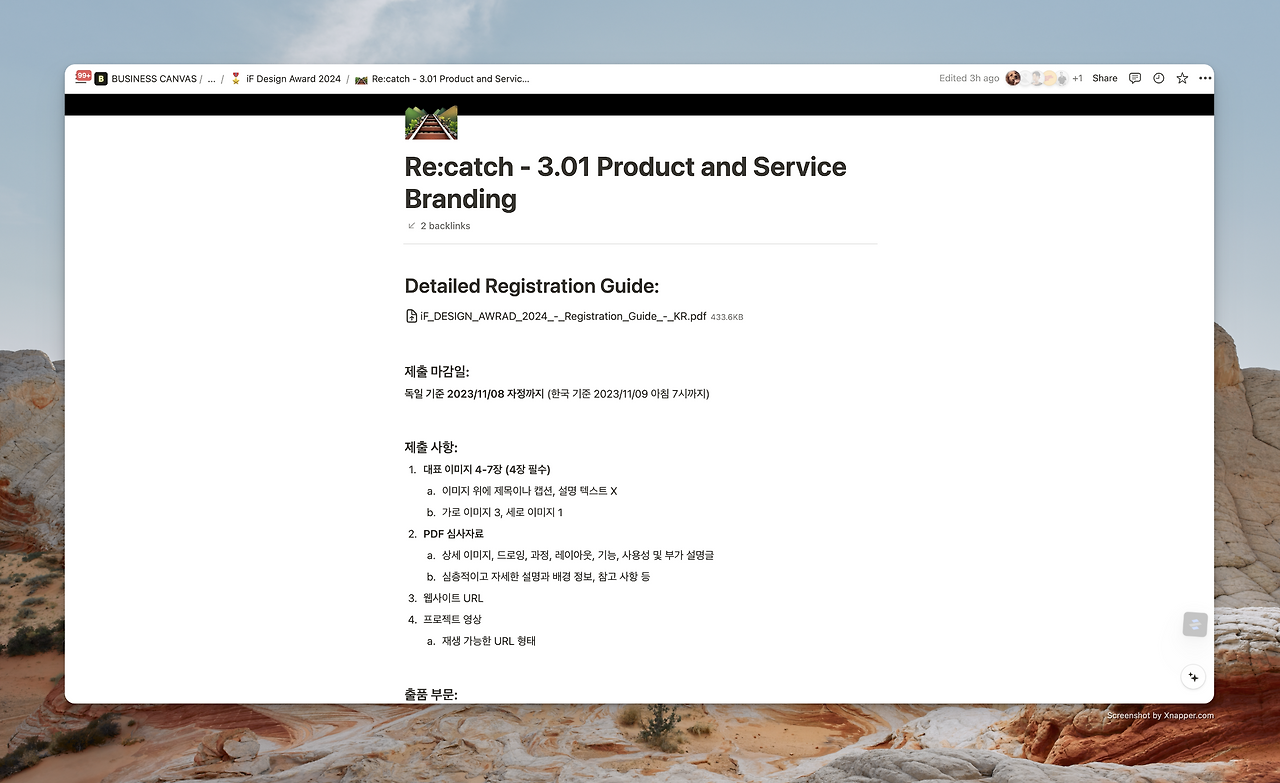Click list item 대표 이미지 4-7장
Image resolution: width=1280 pixels, height=783 pixels.
(x=487, y=470)
